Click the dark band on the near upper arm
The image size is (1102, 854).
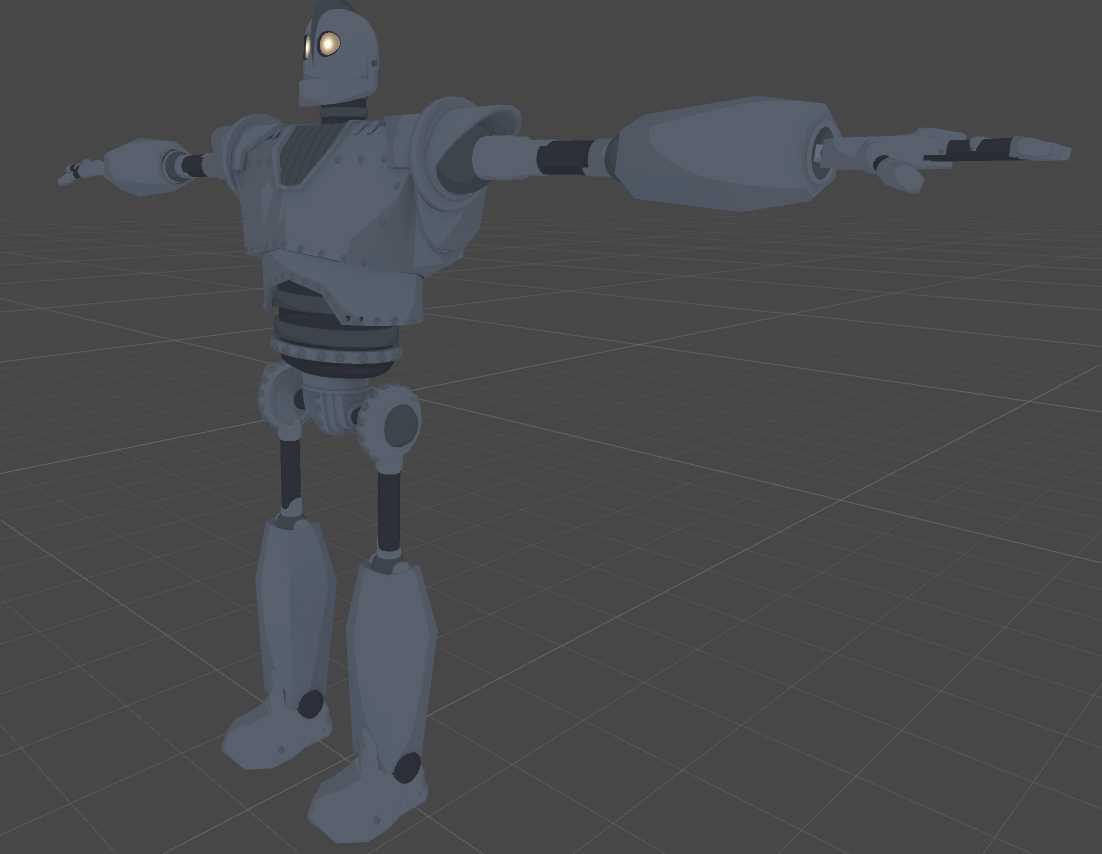pyautogui.click(x=565, y=157)
